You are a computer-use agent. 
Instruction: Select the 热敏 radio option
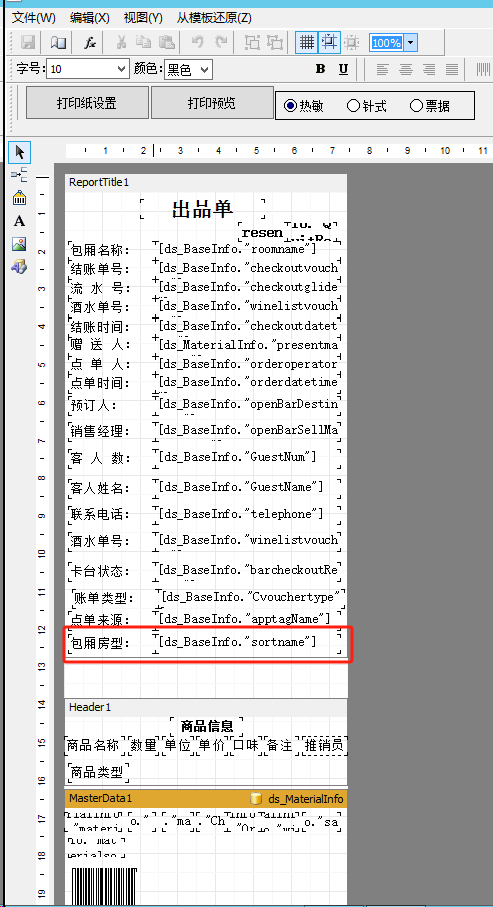[304, 106]
